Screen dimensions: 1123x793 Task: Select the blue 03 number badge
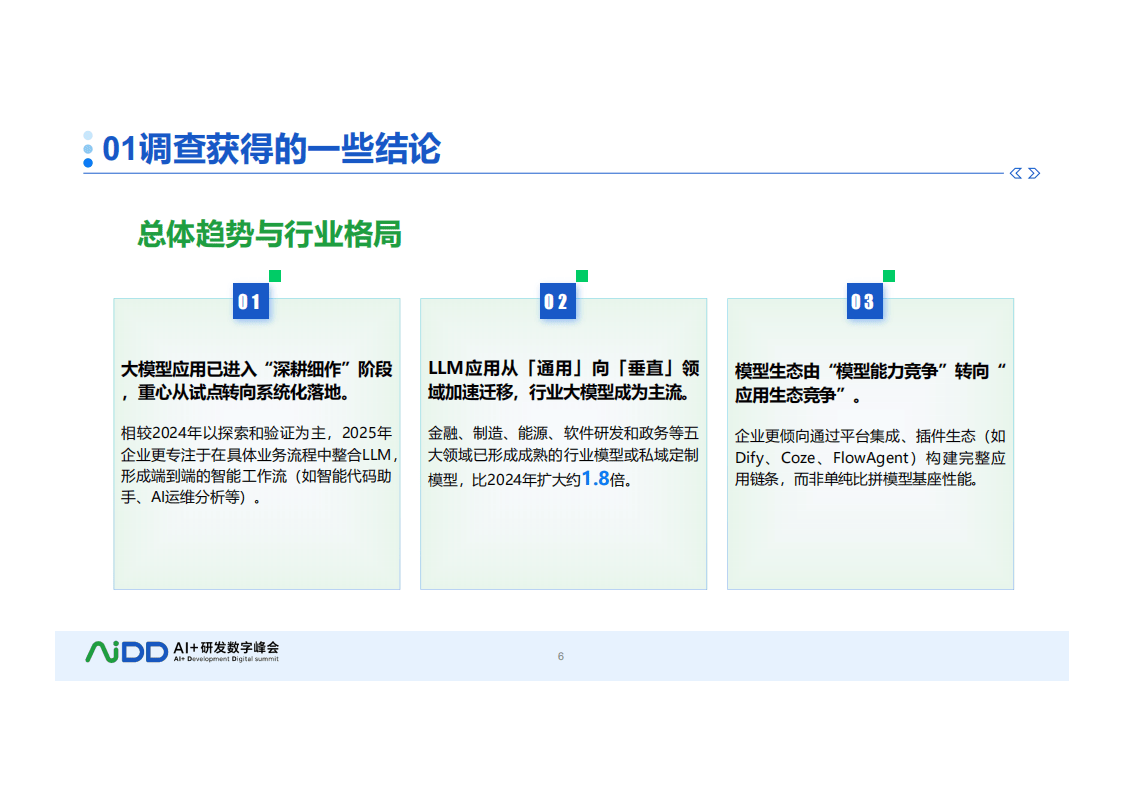pyautogui.click(x=862, y=302)
